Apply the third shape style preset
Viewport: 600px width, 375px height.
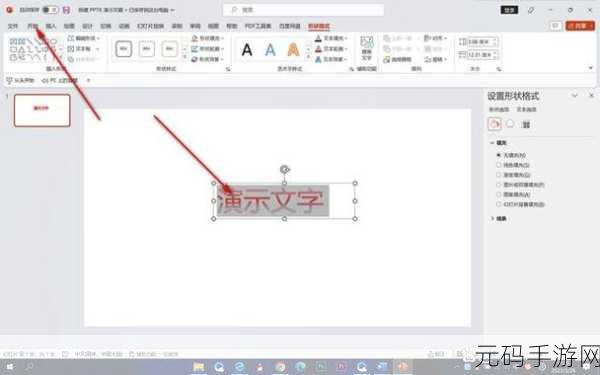pyautogui.click(x=169, y=49)
